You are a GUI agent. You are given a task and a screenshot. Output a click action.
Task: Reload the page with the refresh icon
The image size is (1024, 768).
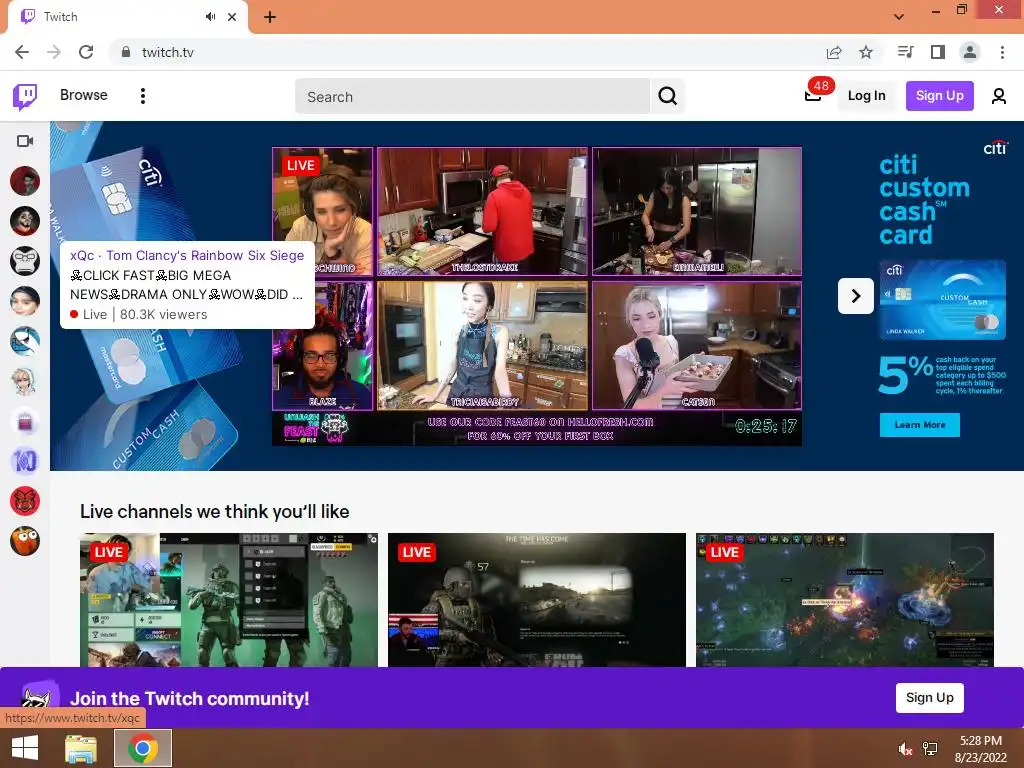pos(86,52)
